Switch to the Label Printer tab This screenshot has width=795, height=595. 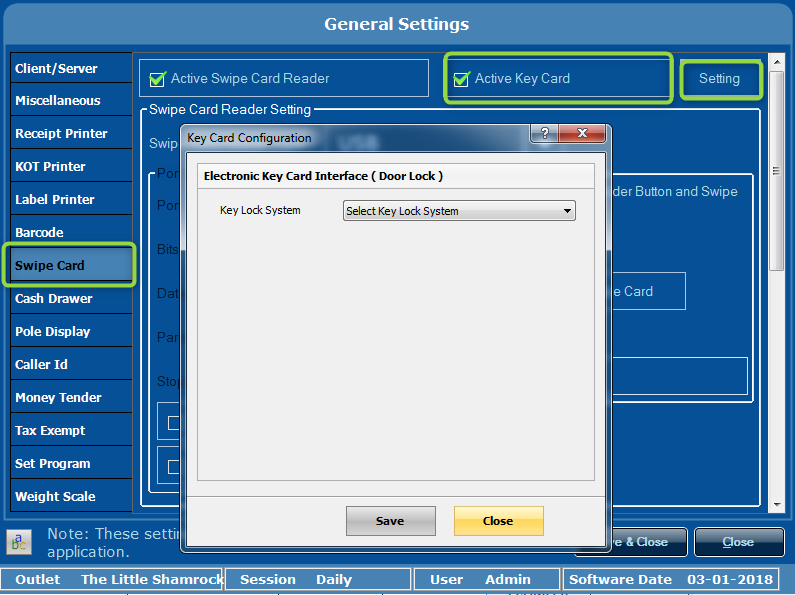coord(71,199)
